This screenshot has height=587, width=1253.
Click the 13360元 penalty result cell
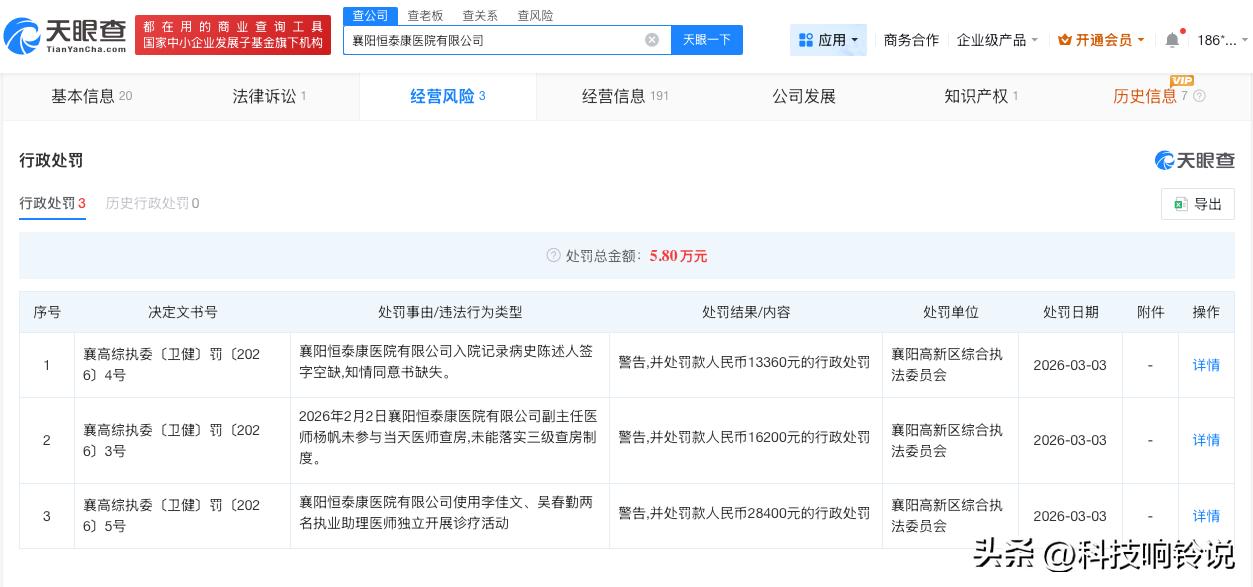744,363
